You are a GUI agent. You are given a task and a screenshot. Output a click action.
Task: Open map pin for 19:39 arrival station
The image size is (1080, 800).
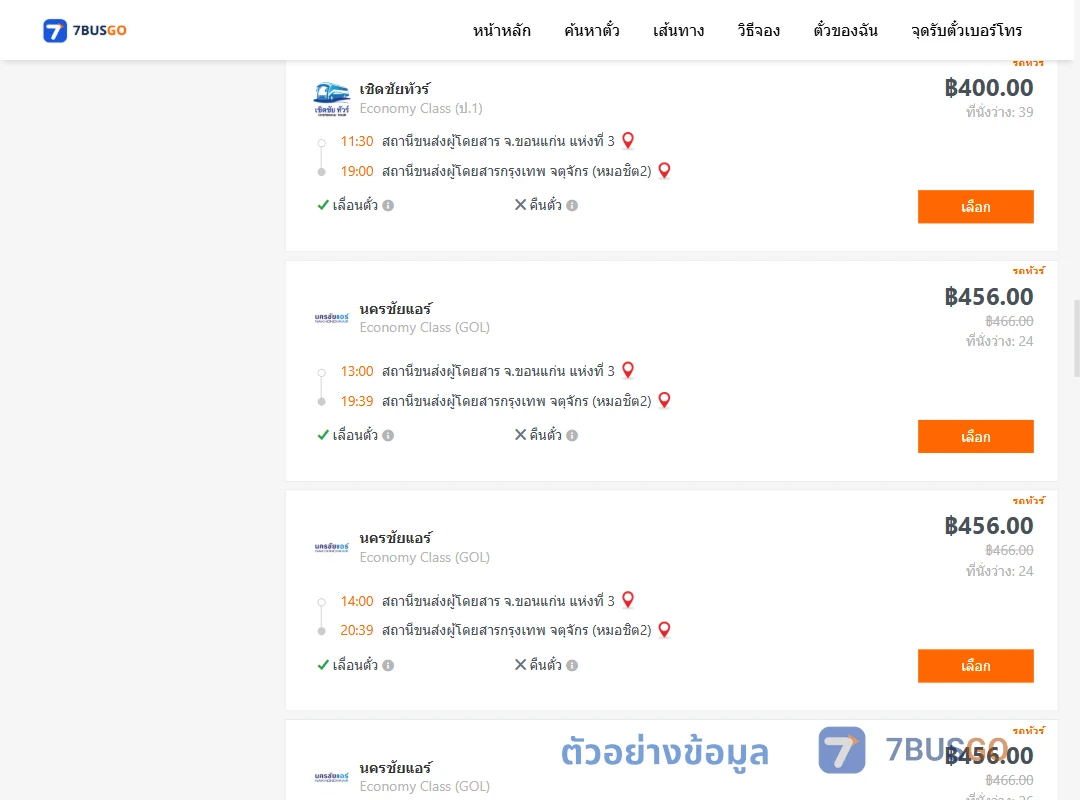(664, 400)
